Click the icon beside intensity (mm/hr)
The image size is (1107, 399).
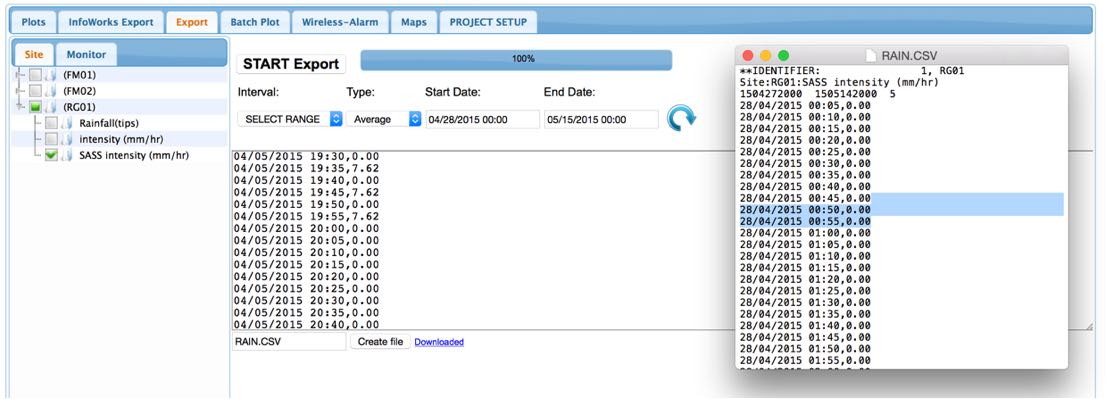67,139
